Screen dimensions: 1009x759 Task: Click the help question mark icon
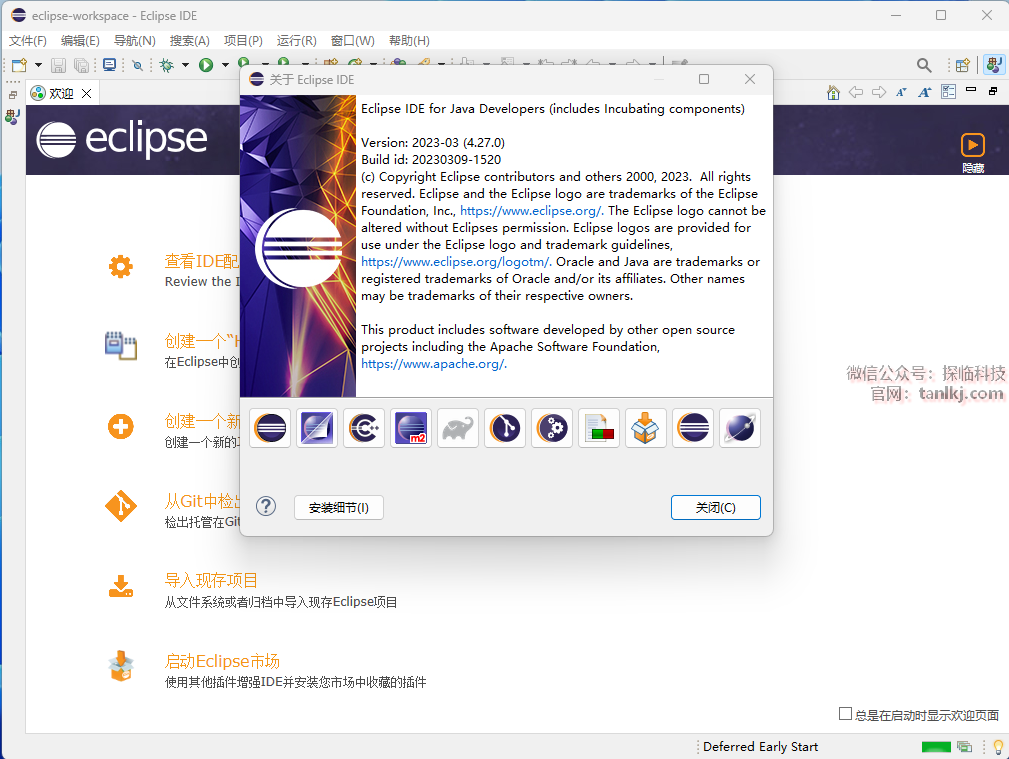coord(266,506)
